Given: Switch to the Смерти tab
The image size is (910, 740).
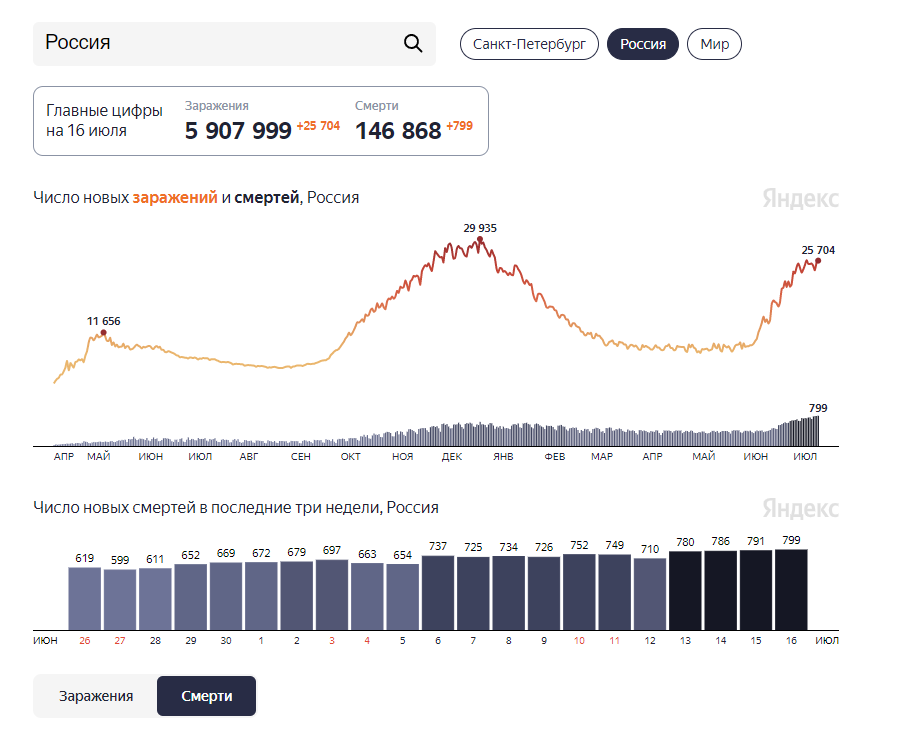Looking at the screenshot, I should point(207,696).
